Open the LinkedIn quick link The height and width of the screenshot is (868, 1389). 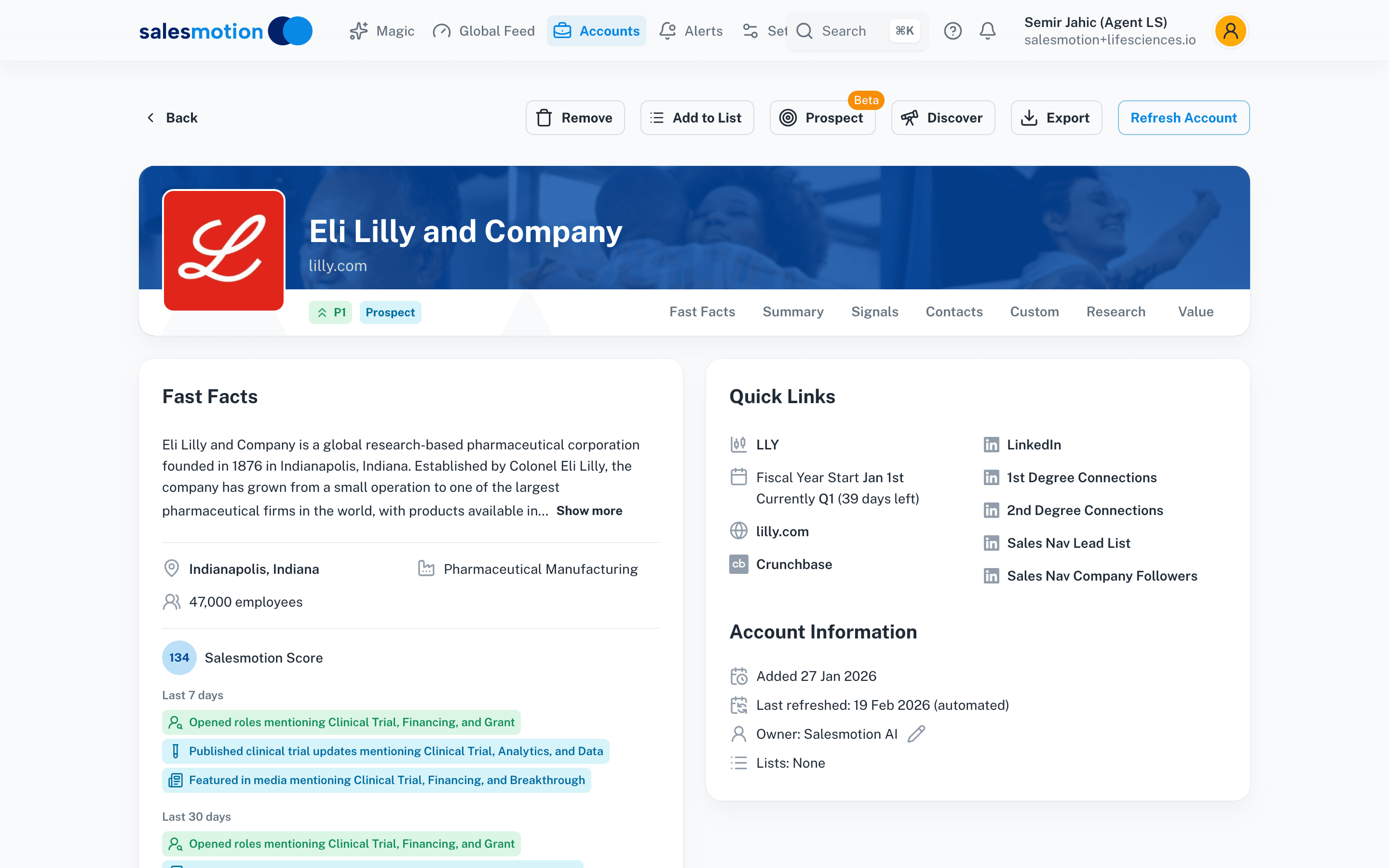pos(1034,445)
